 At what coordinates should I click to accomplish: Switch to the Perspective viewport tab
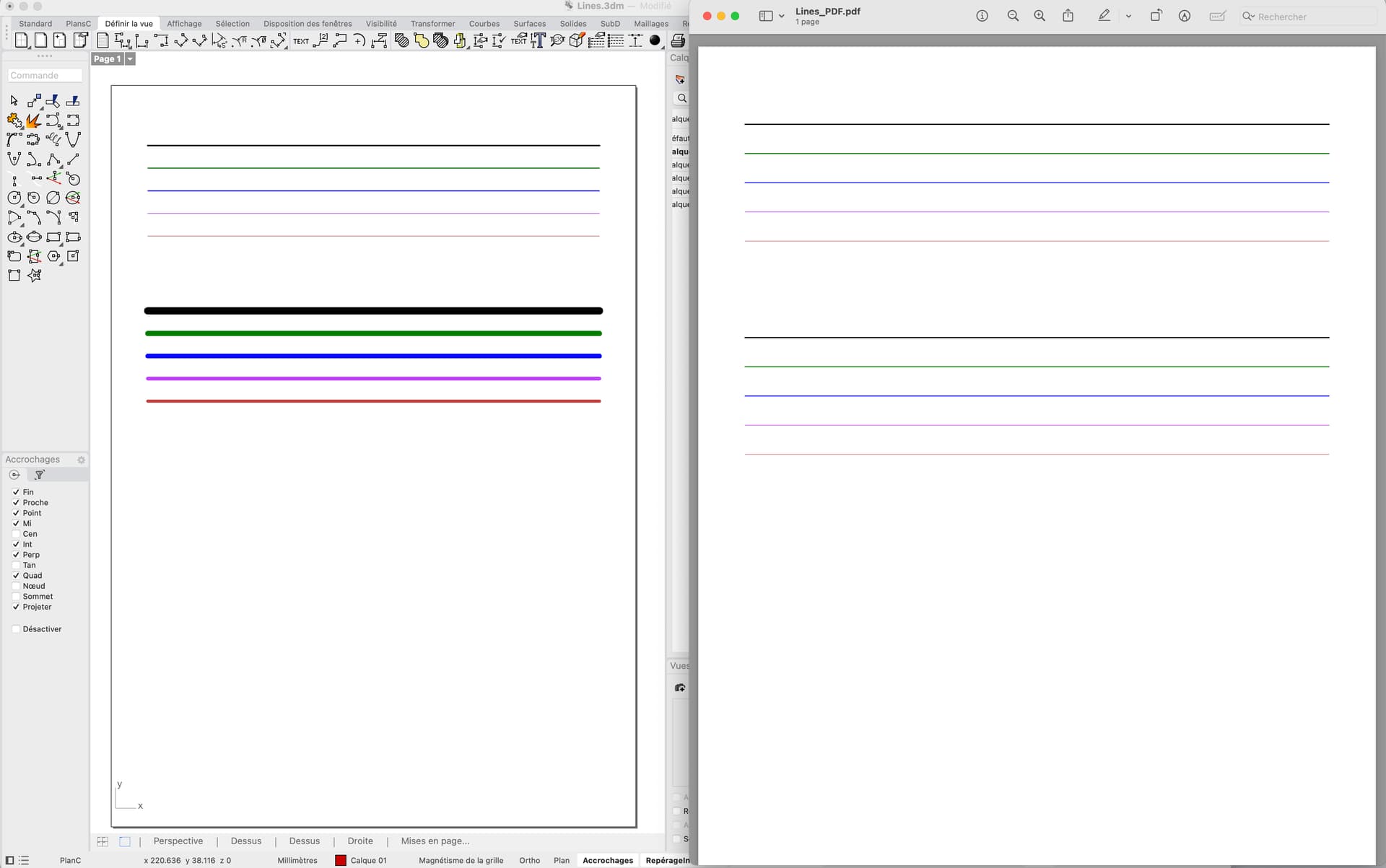[x=178, y=841]
